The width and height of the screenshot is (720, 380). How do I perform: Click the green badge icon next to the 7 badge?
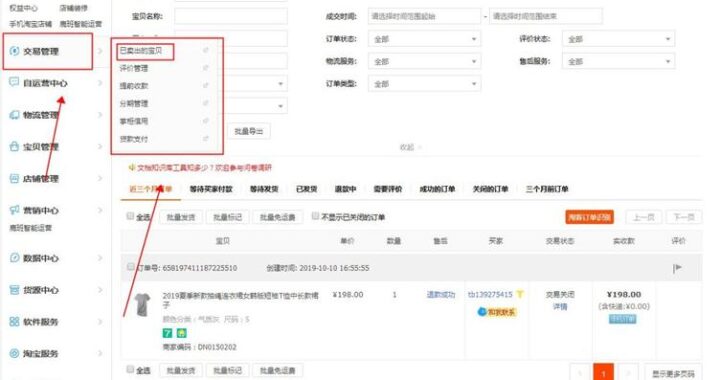pos(181,333)
